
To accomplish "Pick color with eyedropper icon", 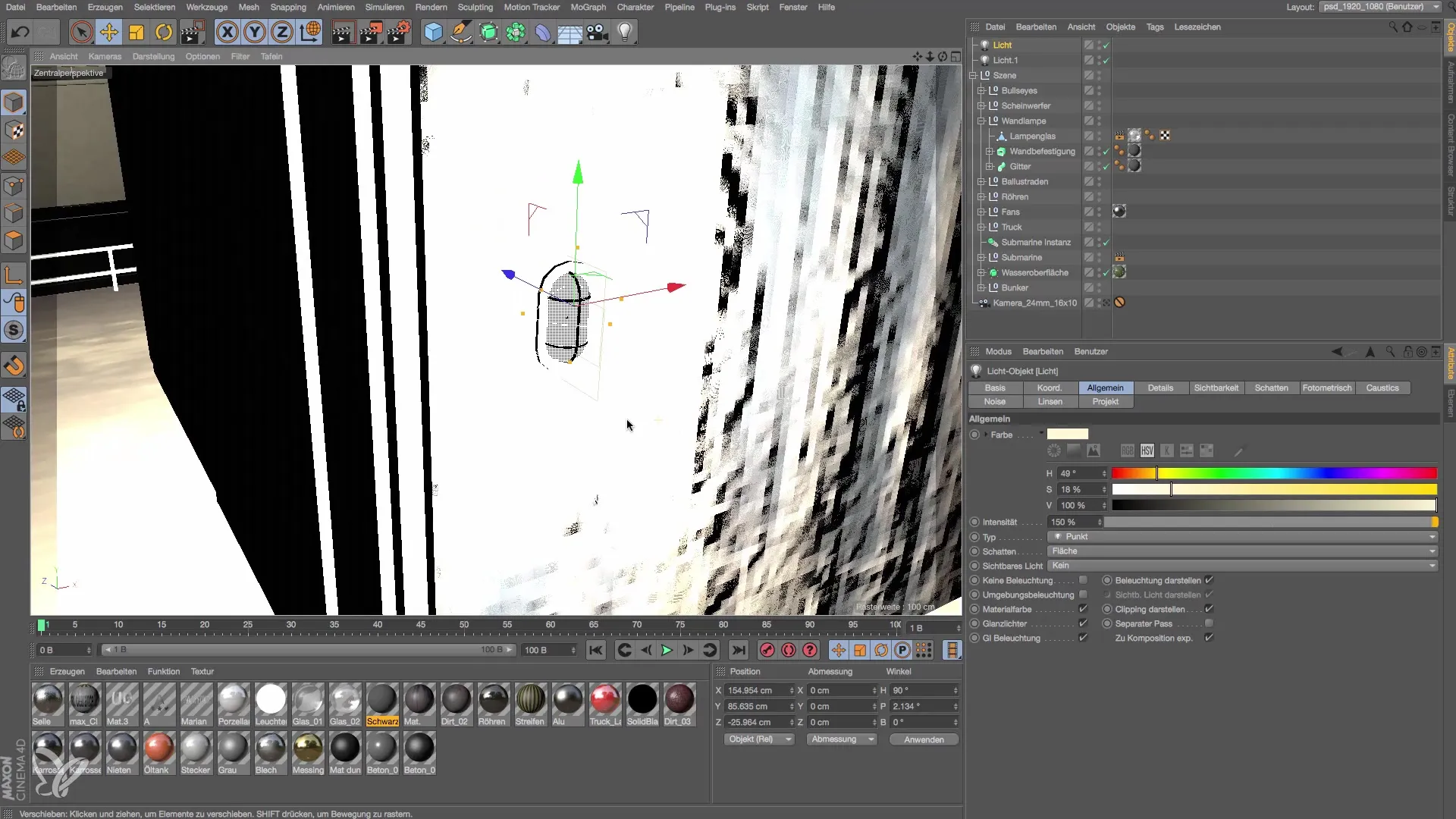I will (x=1238, y=451).
